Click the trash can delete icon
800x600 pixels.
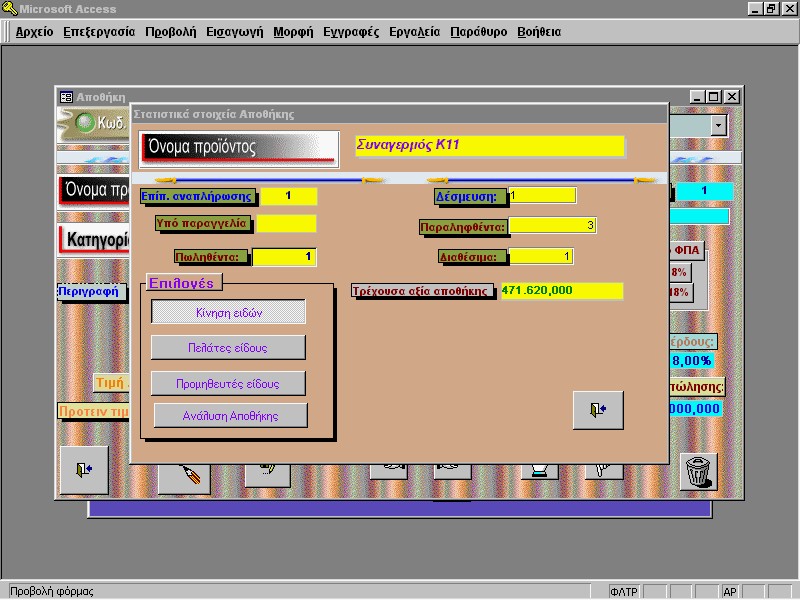pos(698,470)
